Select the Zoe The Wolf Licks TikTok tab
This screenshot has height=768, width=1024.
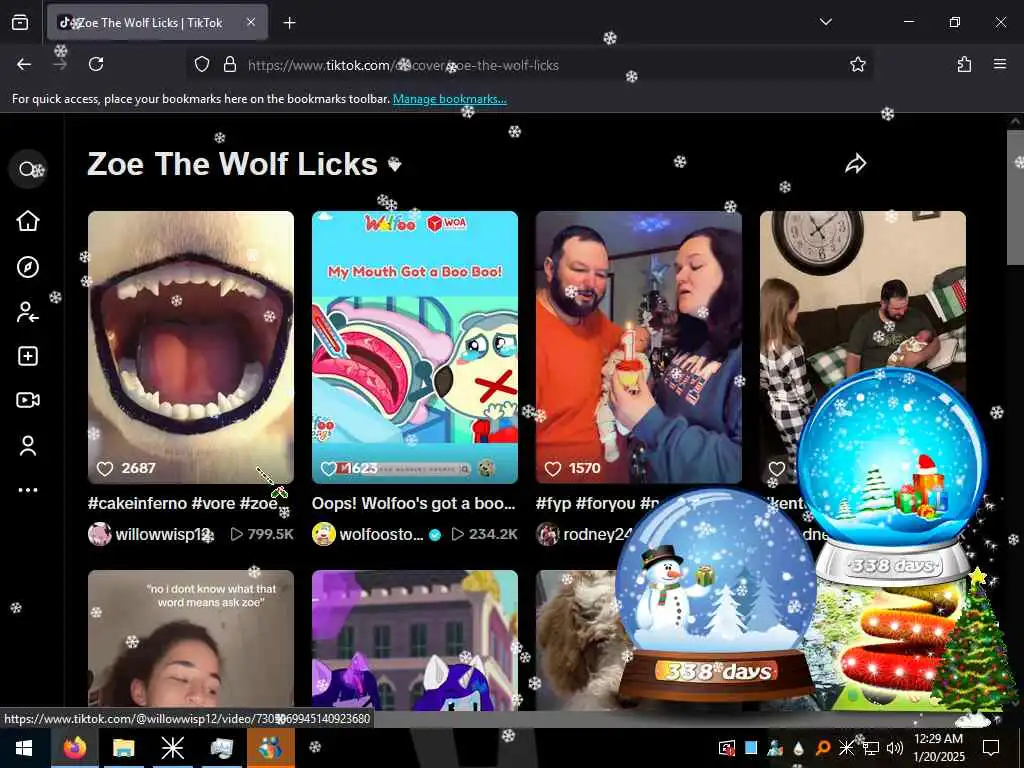tap(157, 22)
